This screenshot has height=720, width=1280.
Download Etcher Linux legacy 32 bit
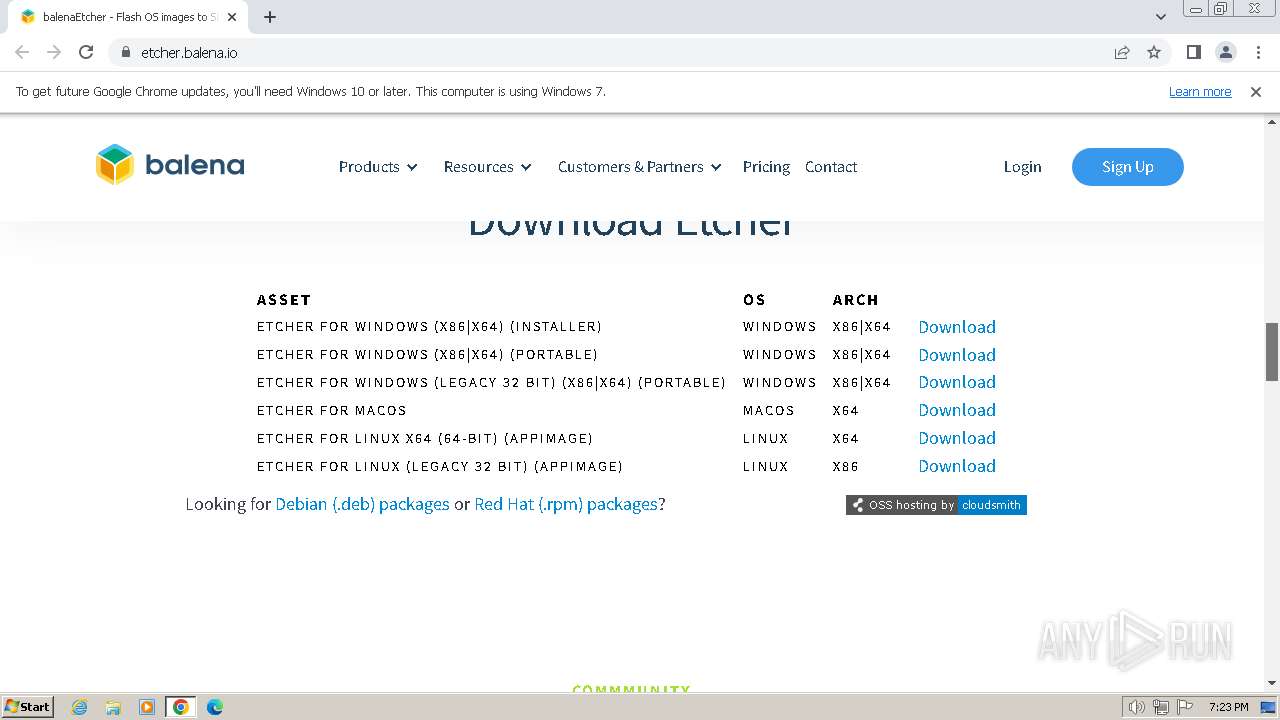pos(957,466)
